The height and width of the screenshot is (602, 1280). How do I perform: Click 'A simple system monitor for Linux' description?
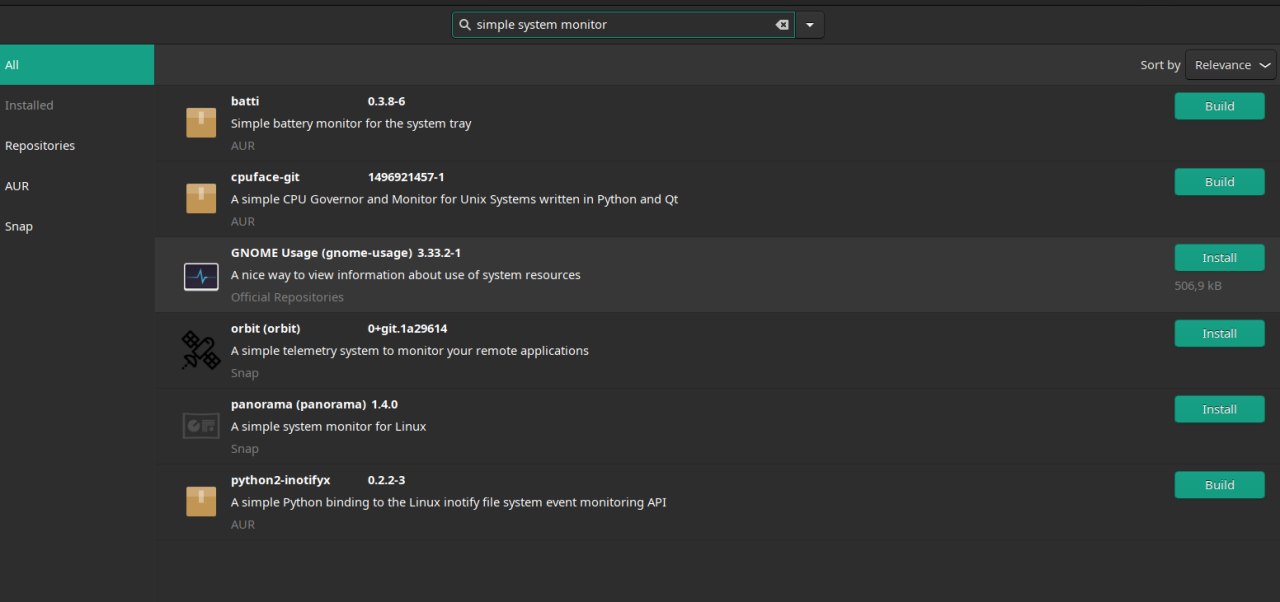click(328, 427)
